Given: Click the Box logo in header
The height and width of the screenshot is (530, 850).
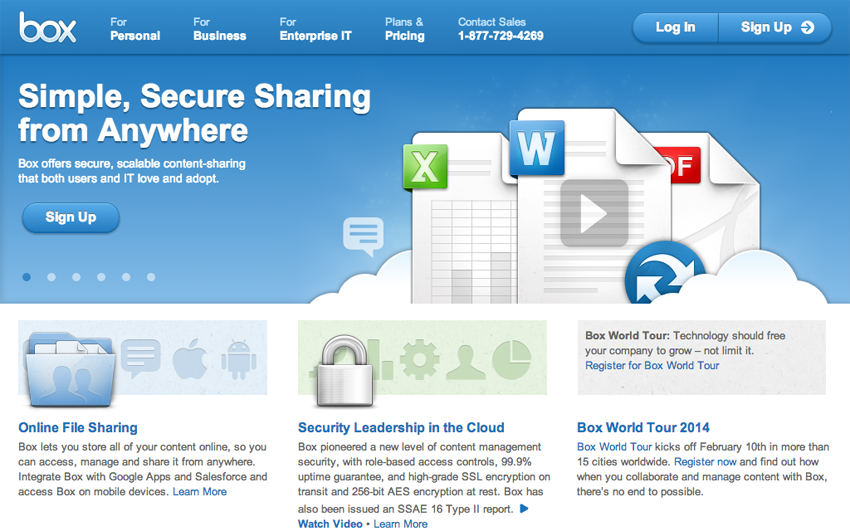Looking at the screenshot, I should click(x=47, y=28).
